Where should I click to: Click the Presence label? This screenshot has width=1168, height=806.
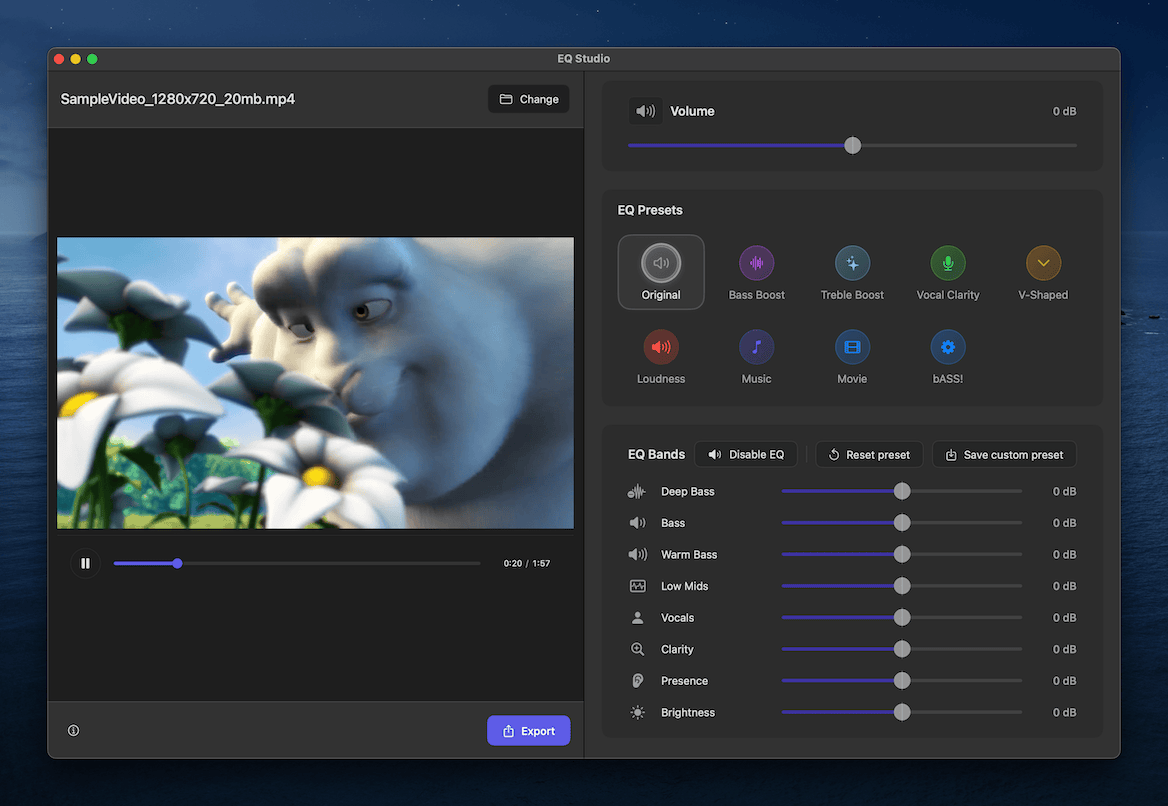[685, 681]
